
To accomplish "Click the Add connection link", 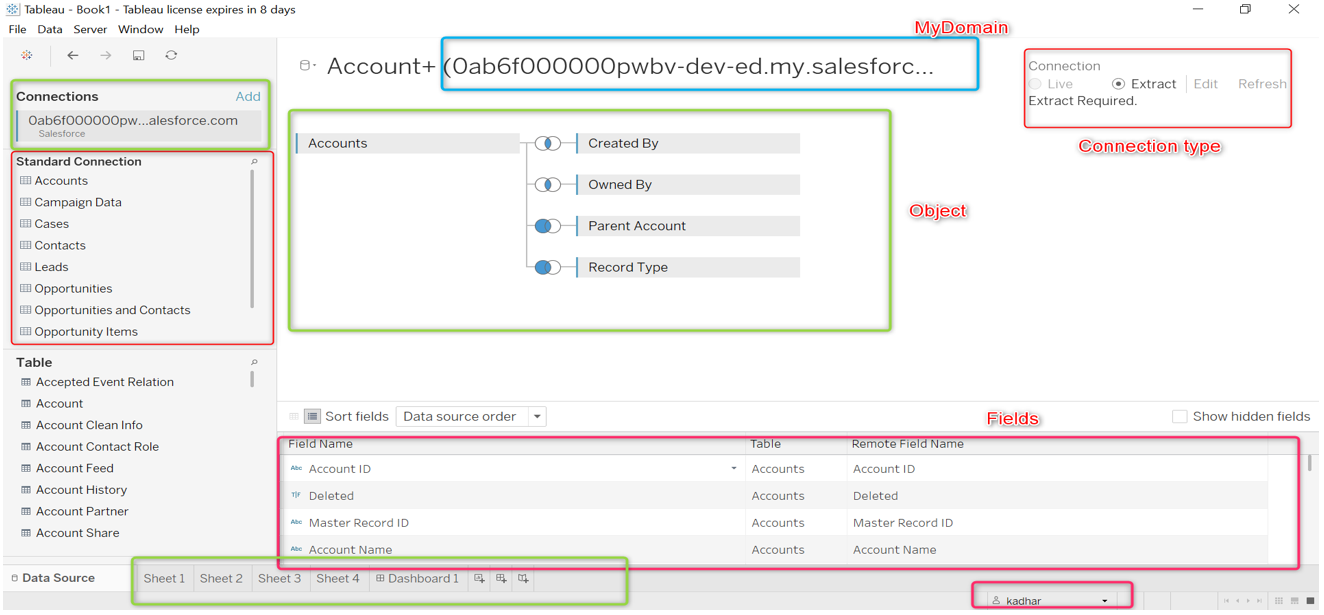I will (x=247, y=96).
